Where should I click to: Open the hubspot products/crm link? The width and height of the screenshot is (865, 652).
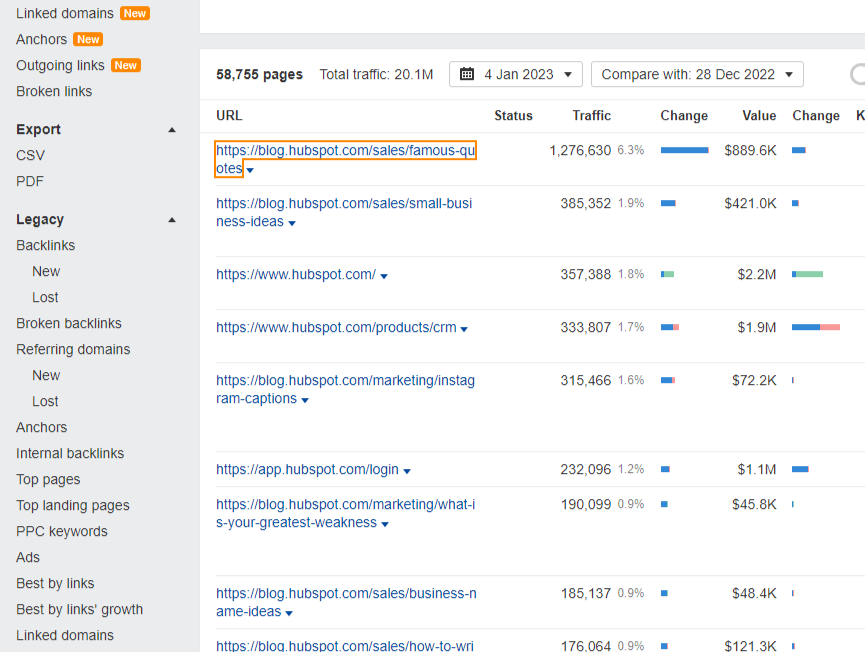click(x=336, y=327)
